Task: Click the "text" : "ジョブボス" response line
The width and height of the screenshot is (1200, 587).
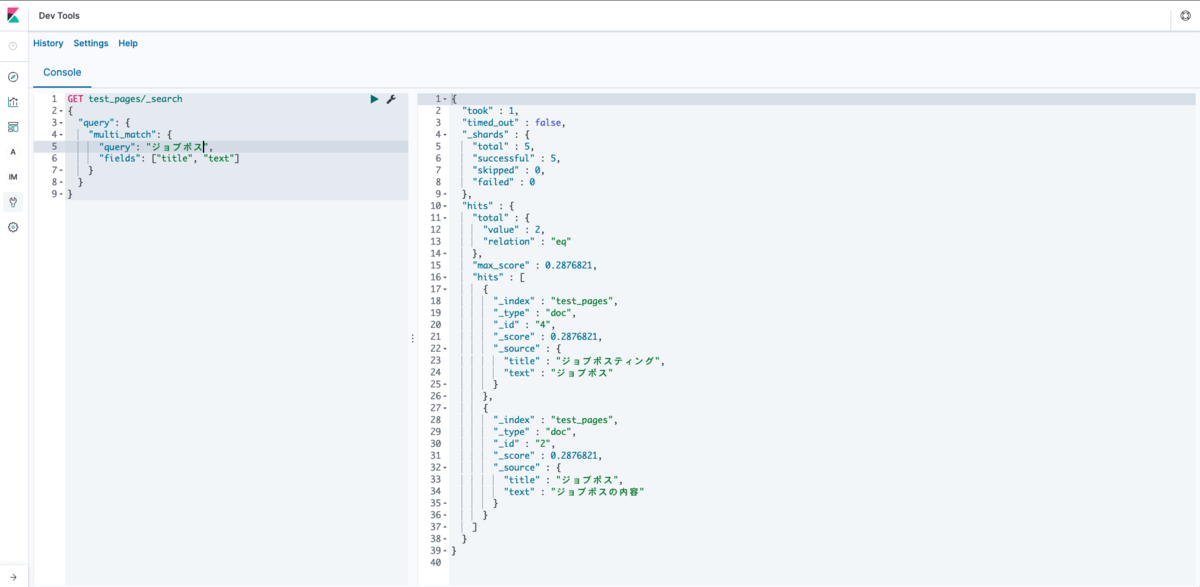Action: pos(558,374)
